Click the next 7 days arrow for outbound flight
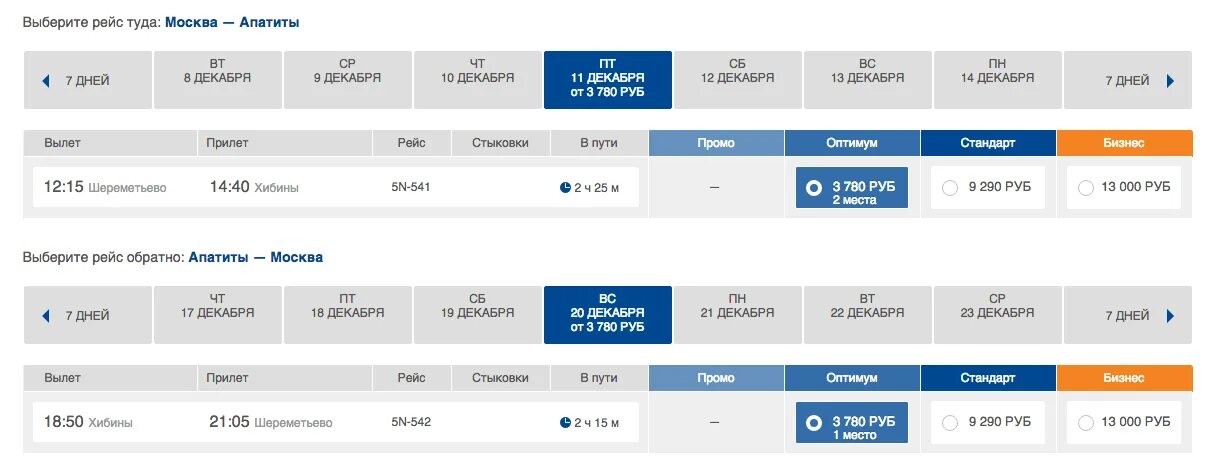 coord(1170,81)
